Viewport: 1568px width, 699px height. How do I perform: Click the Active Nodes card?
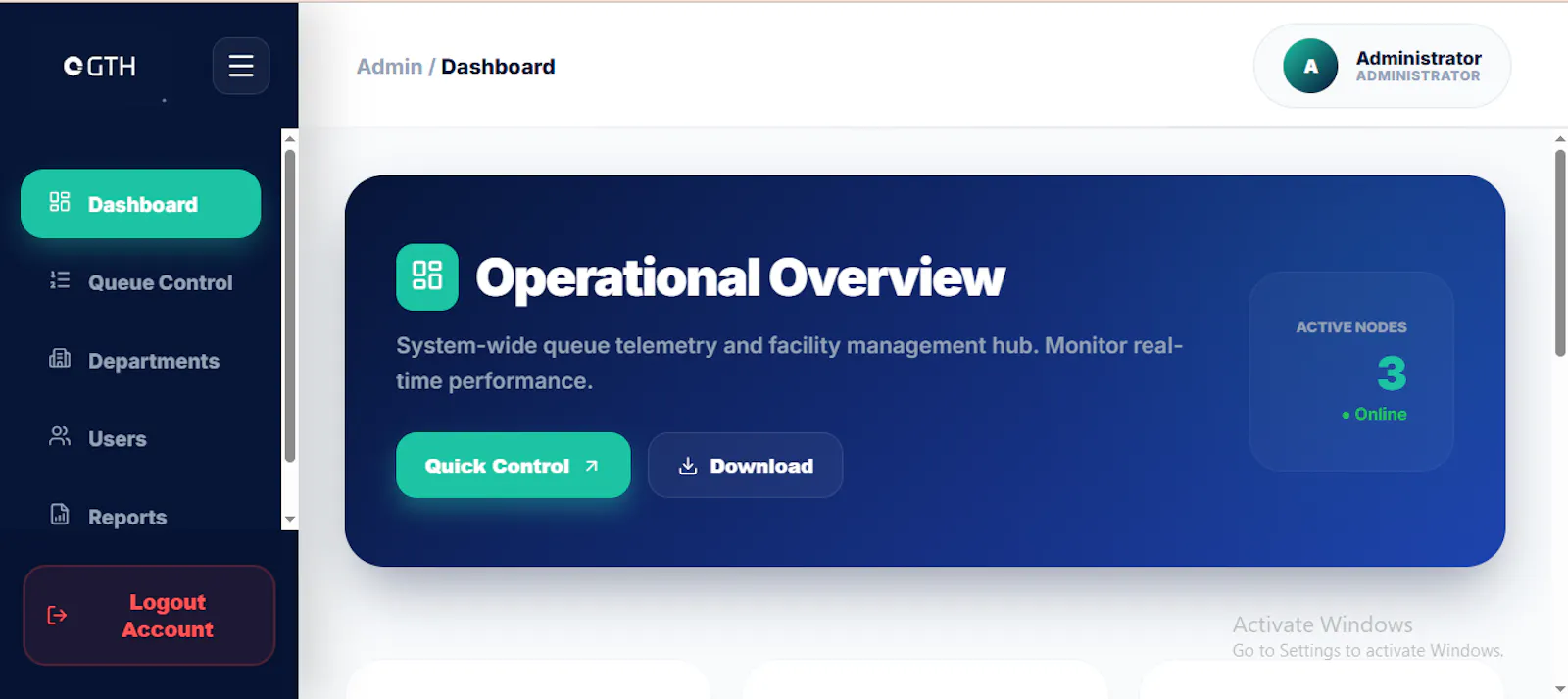click(1351, 372)
